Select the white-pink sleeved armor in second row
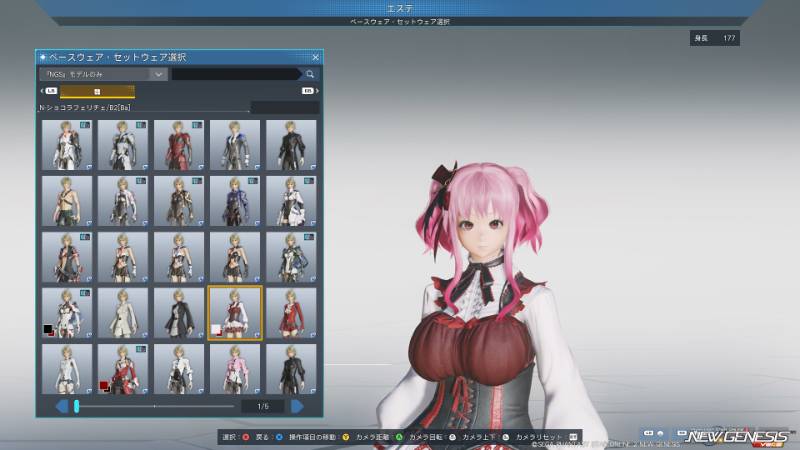 coord(122,201)
